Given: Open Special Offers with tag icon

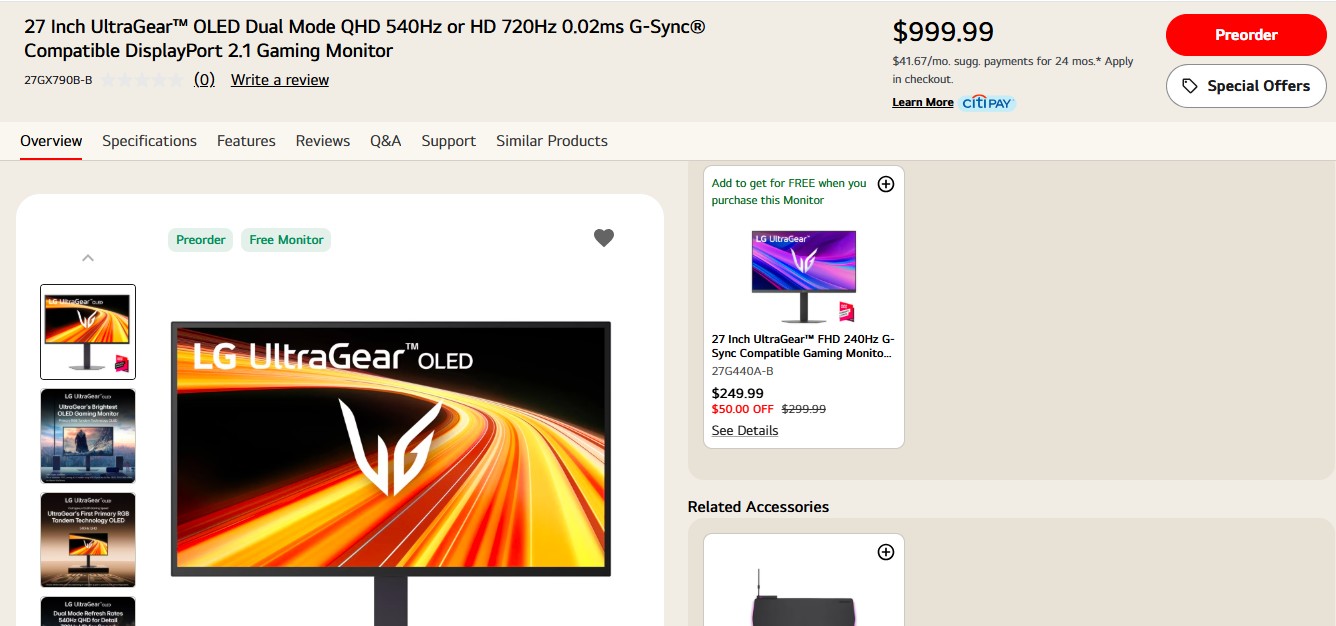Looking at the screenshot, I should (1246, 86).
